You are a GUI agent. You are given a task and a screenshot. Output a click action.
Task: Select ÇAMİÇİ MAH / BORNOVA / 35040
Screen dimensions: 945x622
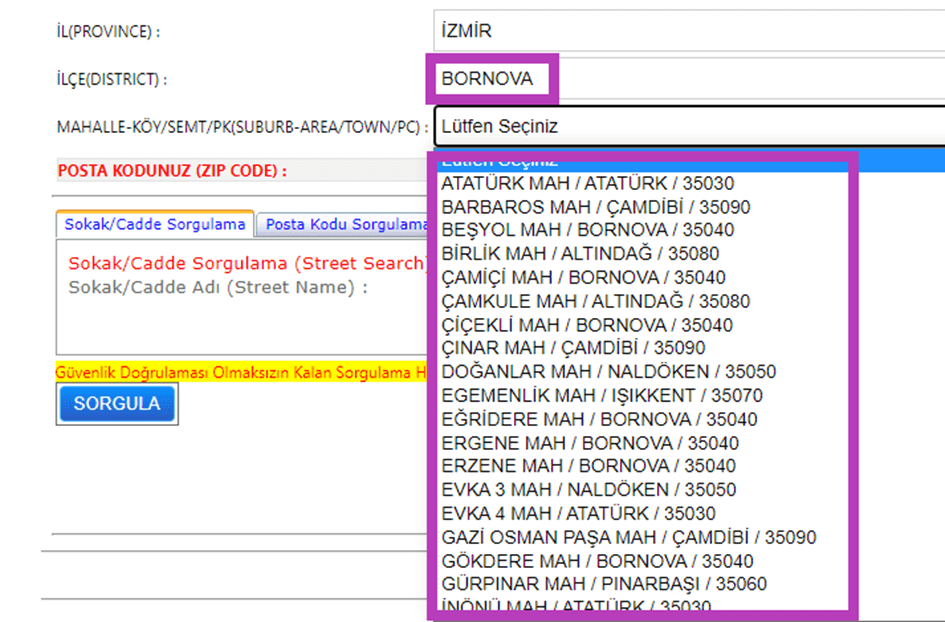pyautogui.click(x=583, y=278)
